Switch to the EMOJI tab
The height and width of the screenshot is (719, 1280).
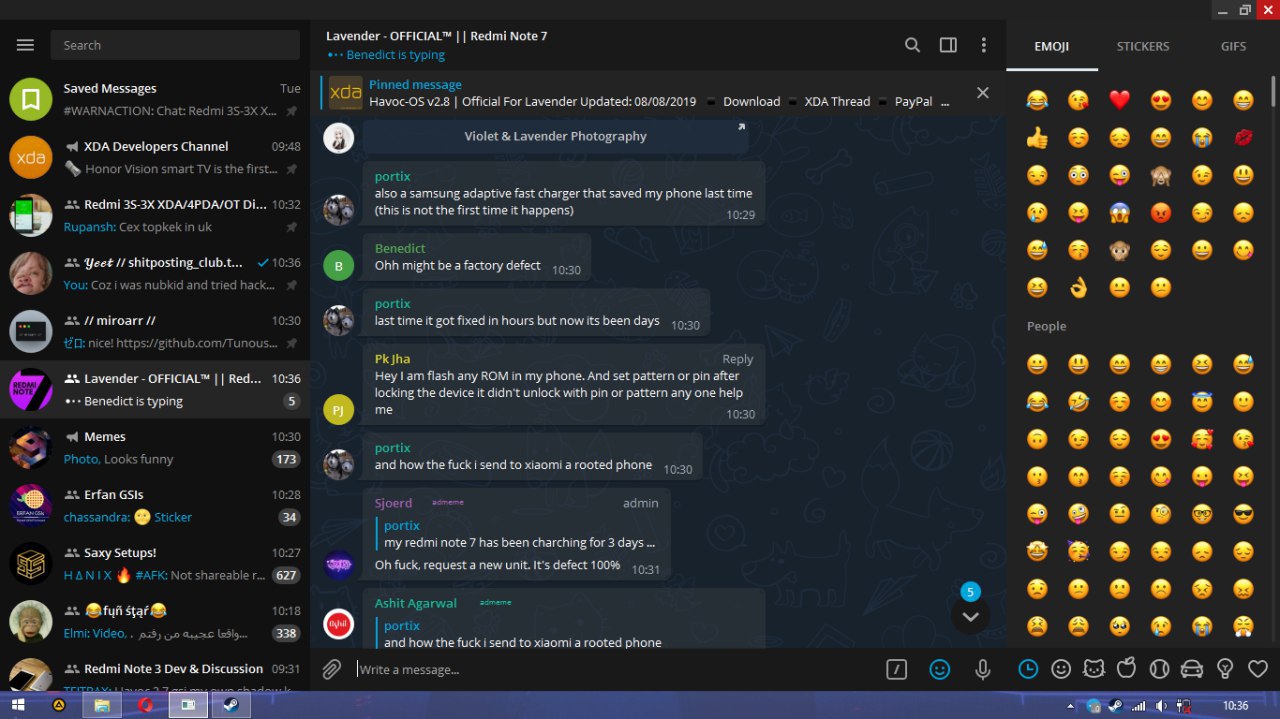pos(1052,46)
